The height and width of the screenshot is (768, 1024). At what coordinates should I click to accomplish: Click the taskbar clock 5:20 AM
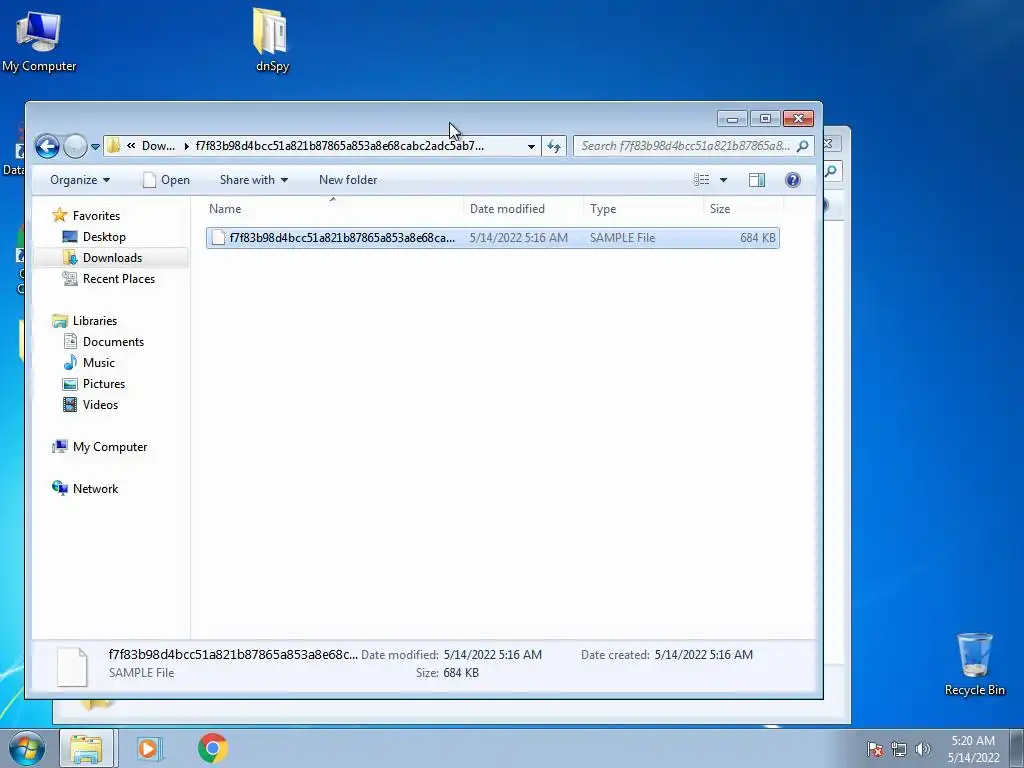tap(973, 749)
